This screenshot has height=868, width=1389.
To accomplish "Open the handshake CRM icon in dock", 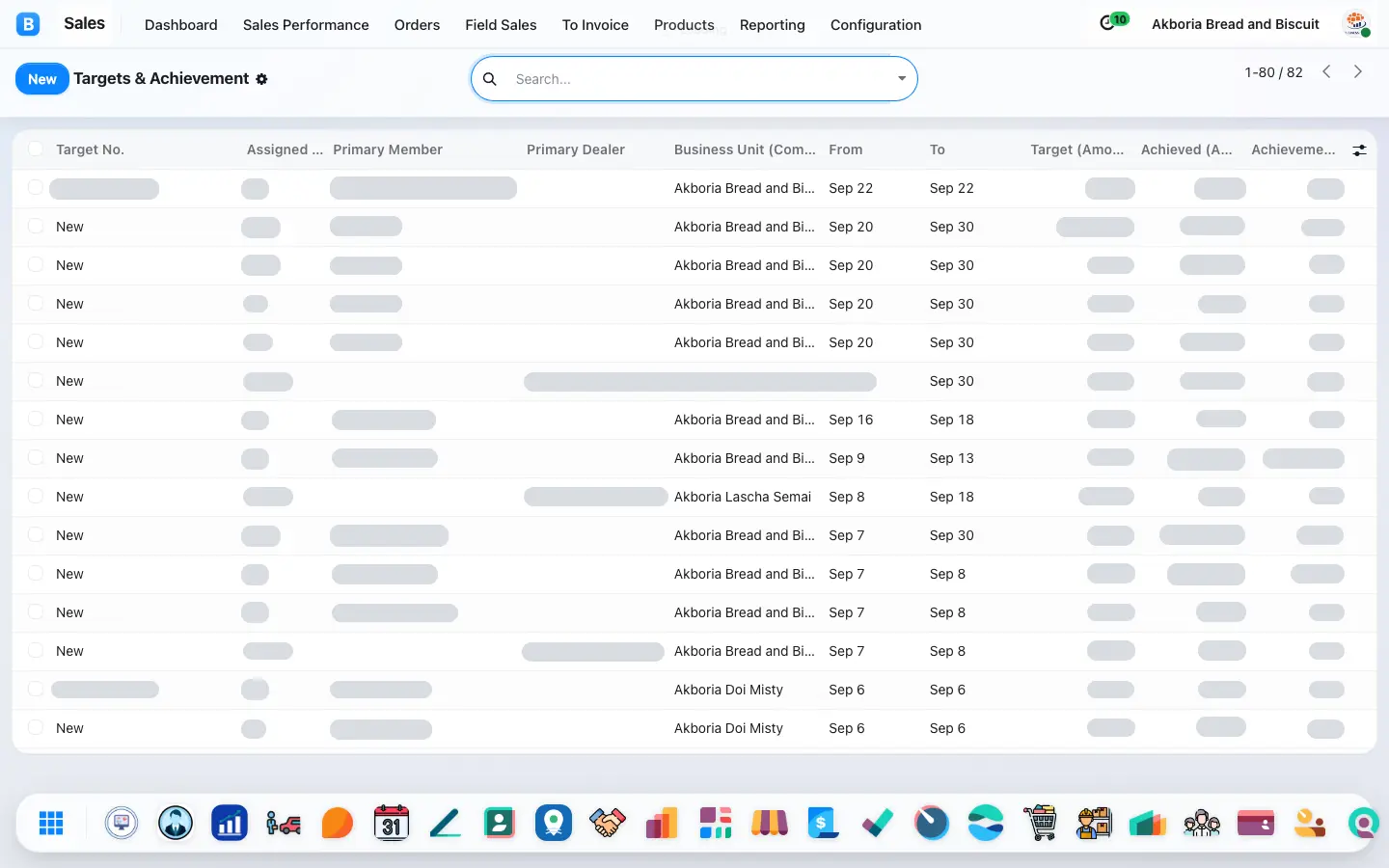I will pos(608,823).
